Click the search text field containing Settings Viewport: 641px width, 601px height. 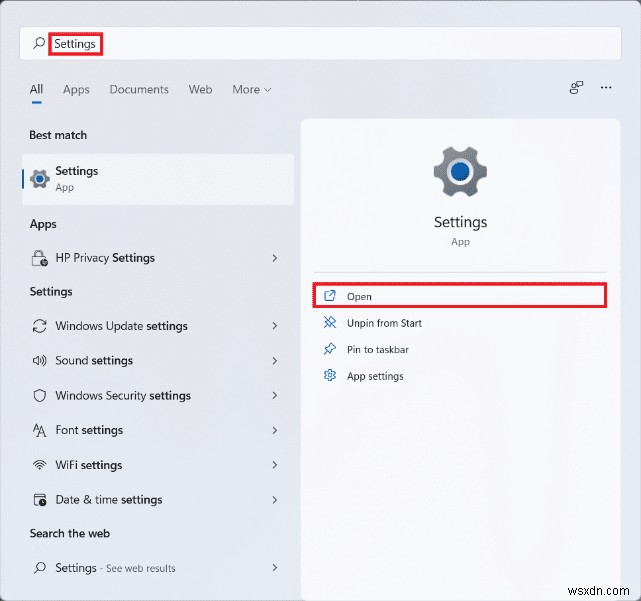320,43
